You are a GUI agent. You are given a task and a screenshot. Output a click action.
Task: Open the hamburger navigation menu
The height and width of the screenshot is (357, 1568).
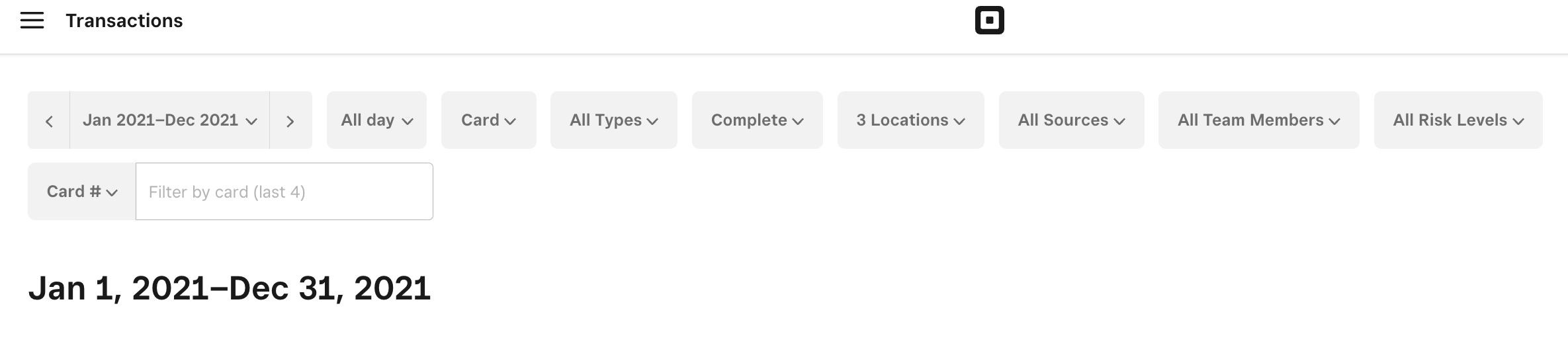point(32,20)
